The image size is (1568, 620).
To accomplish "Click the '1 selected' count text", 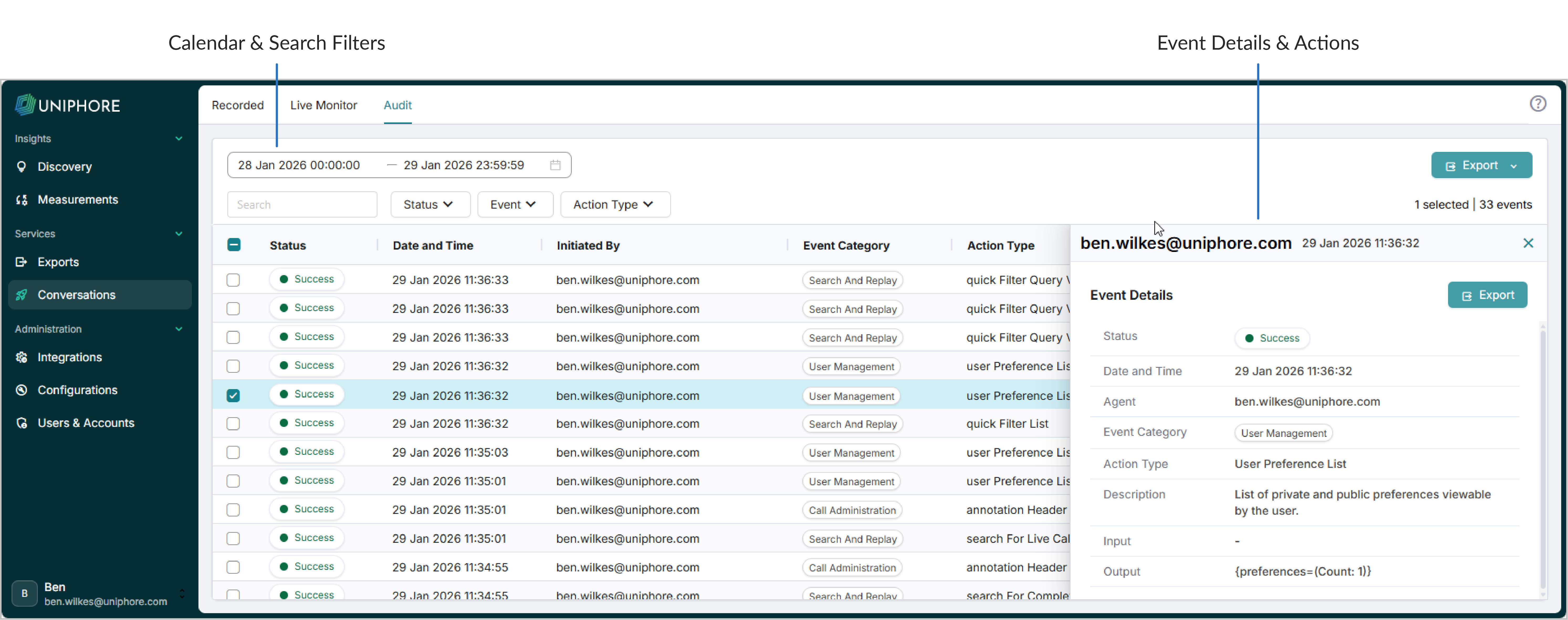I will tap(1441, 205).
